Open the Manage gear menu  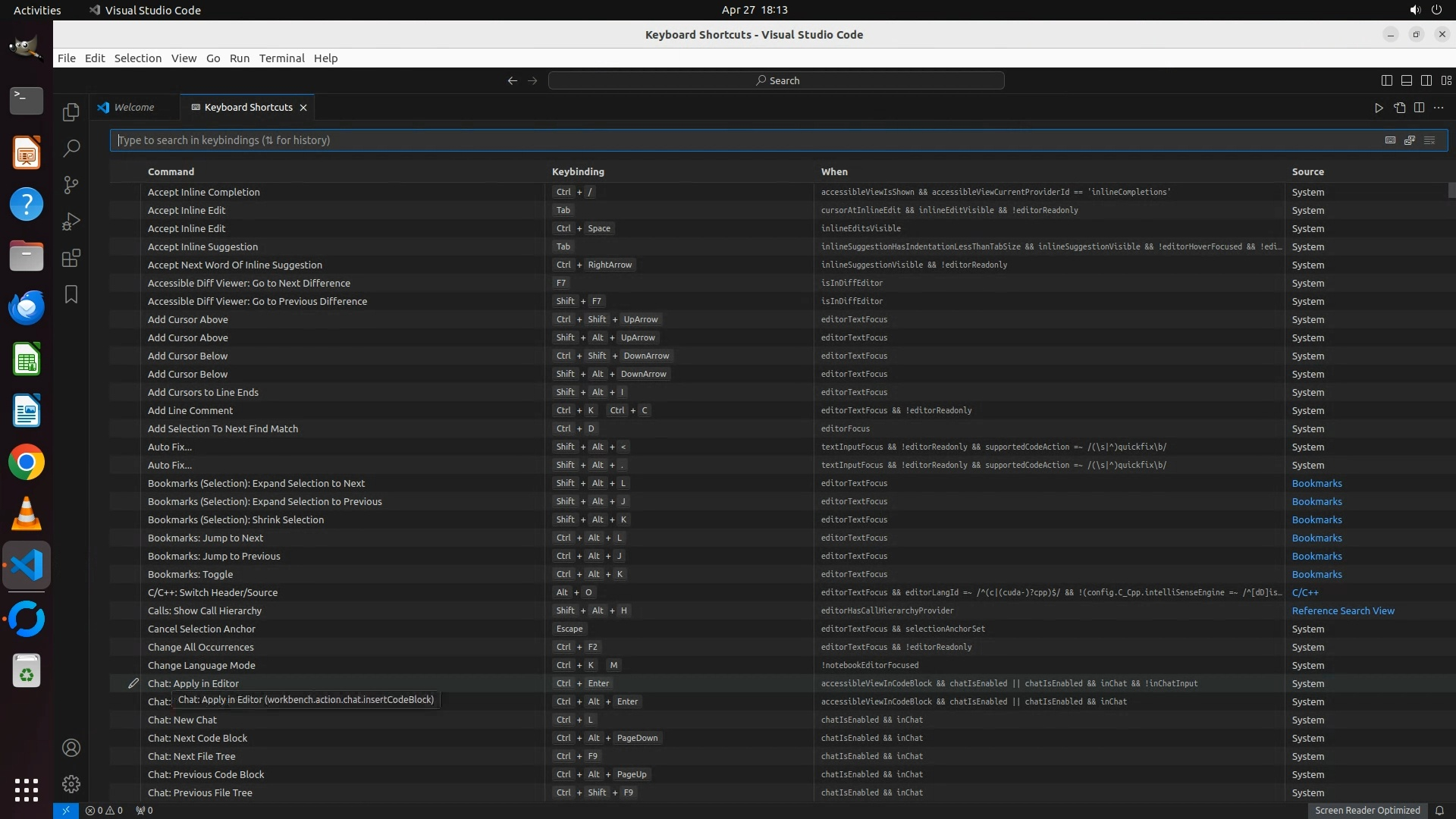(71, 784)
